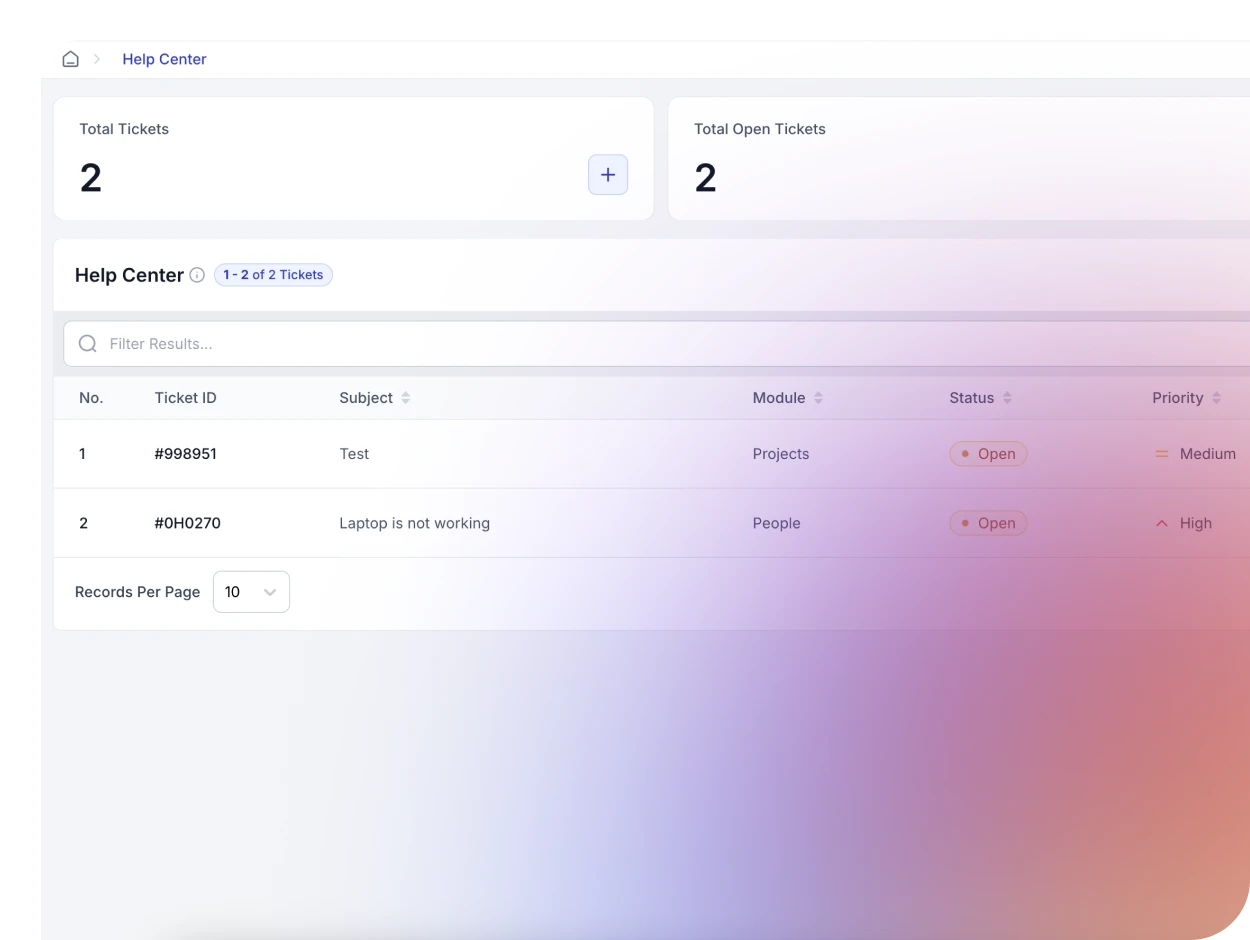Sort by Priority column arrows
Viewport: 1250px width, 940px height.
pos(1216,398)
